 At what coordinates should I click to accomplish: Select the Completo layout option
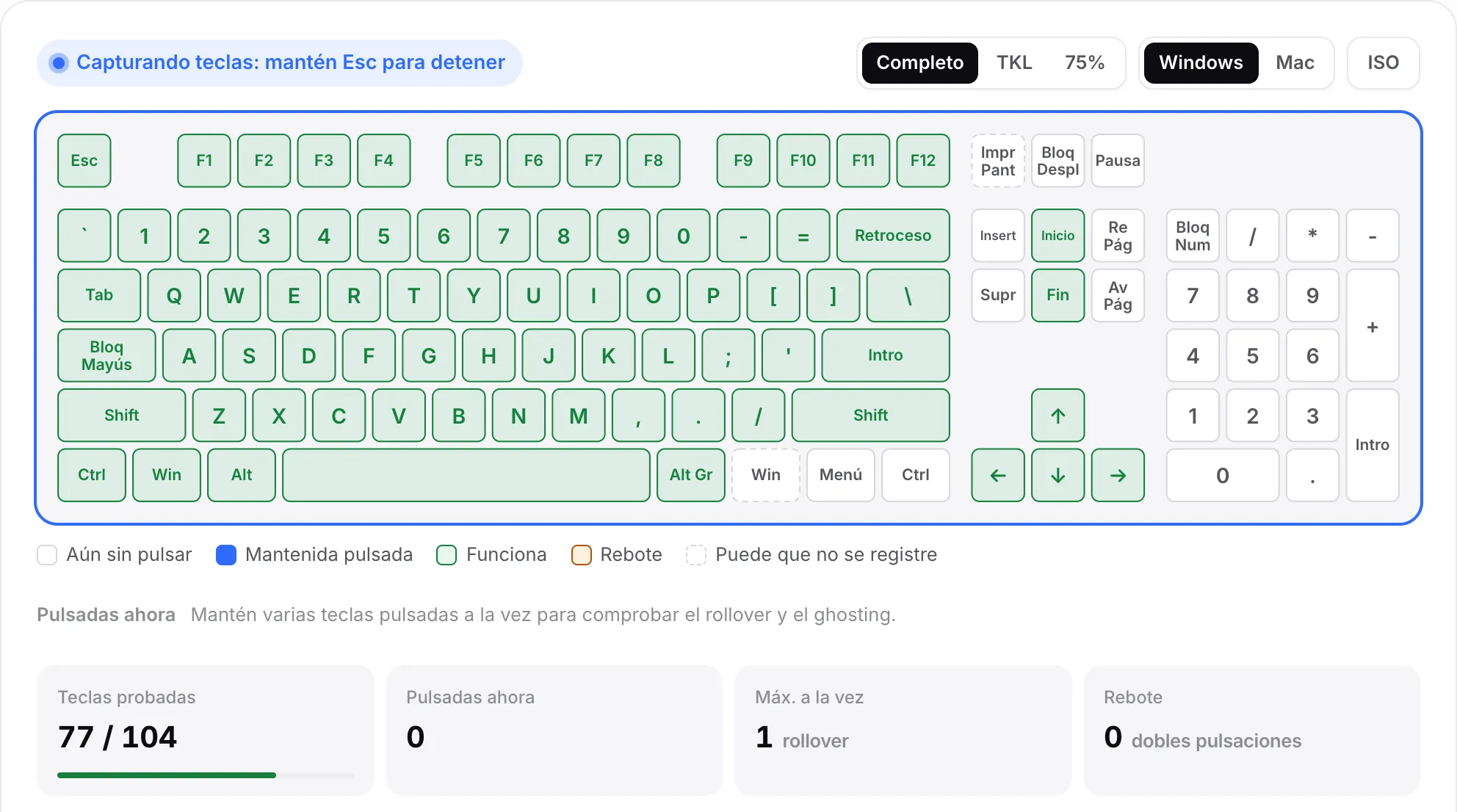919,62
